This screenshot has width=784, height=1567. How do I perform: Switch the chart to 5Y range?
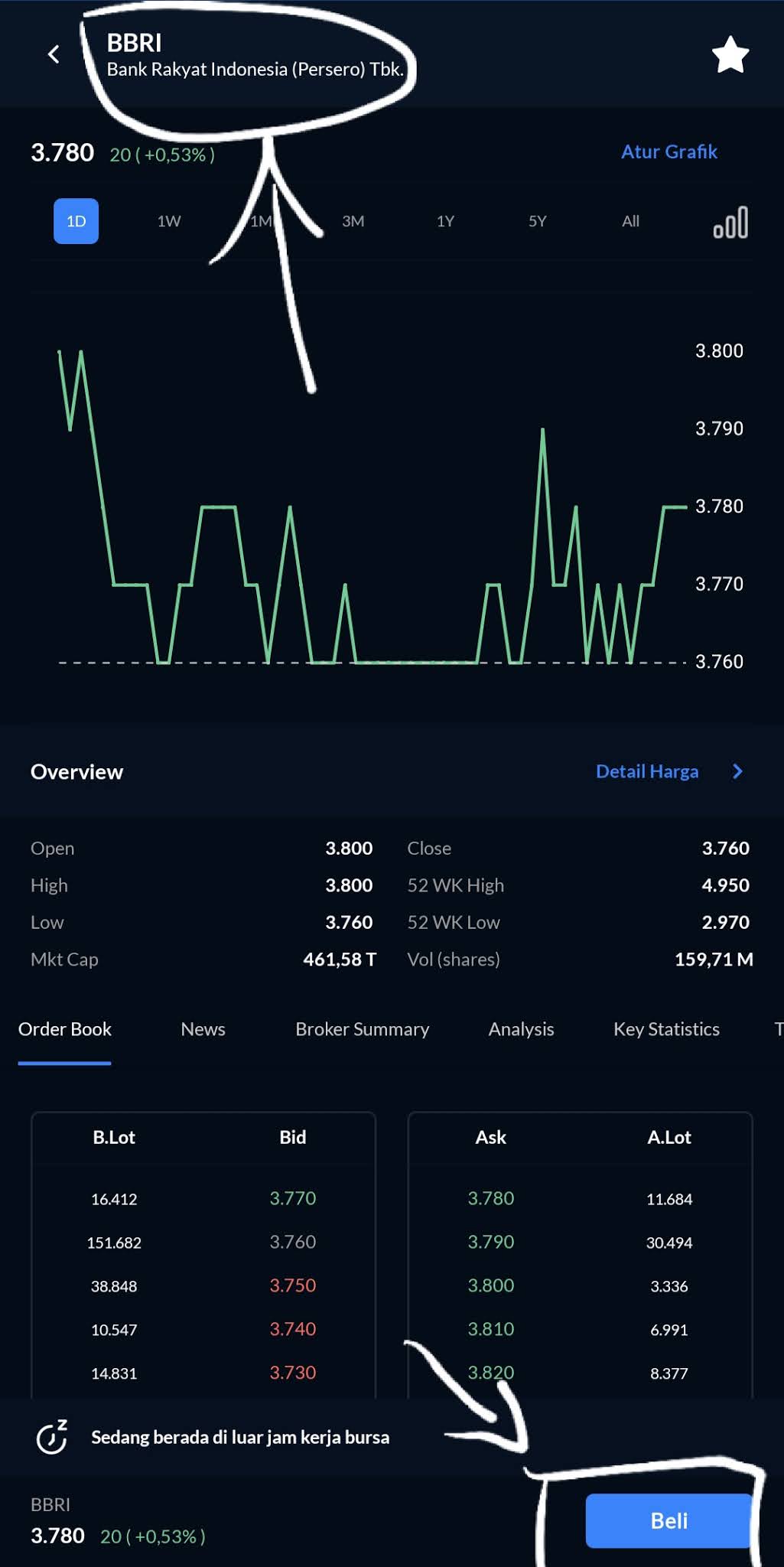pyautogui.click(x=538, y=221)
